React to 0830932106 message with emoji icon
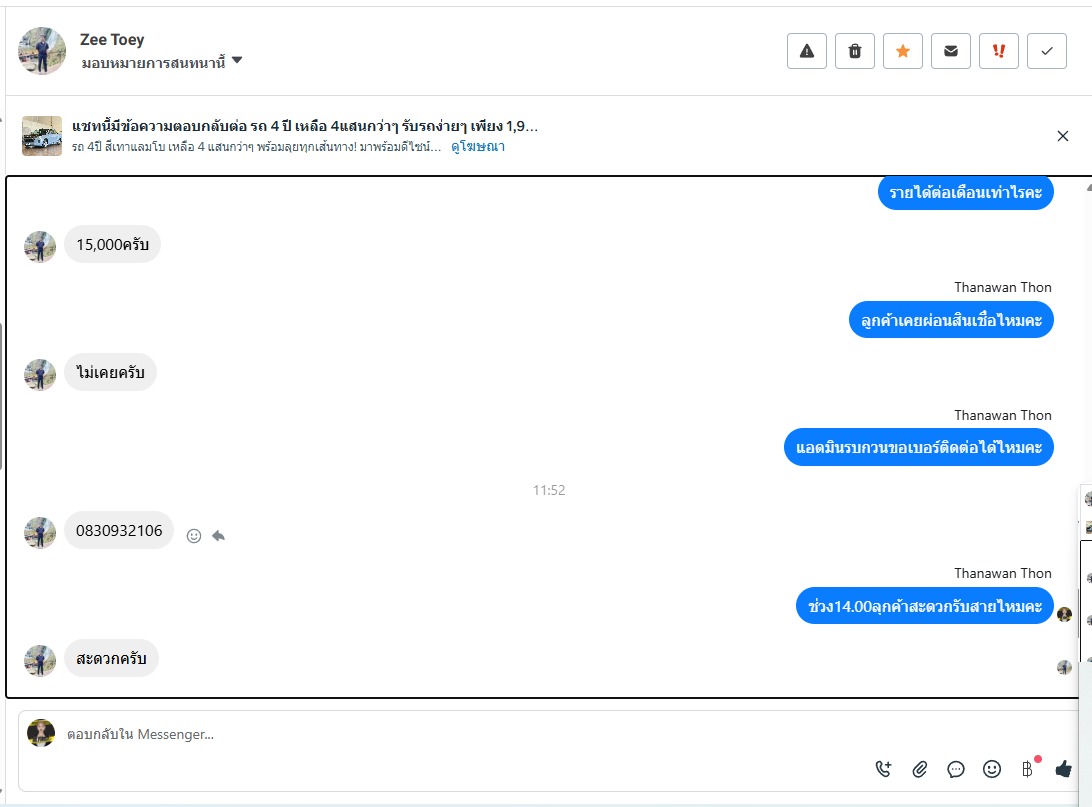1092x807 pixels. click(x=194, y=535)
